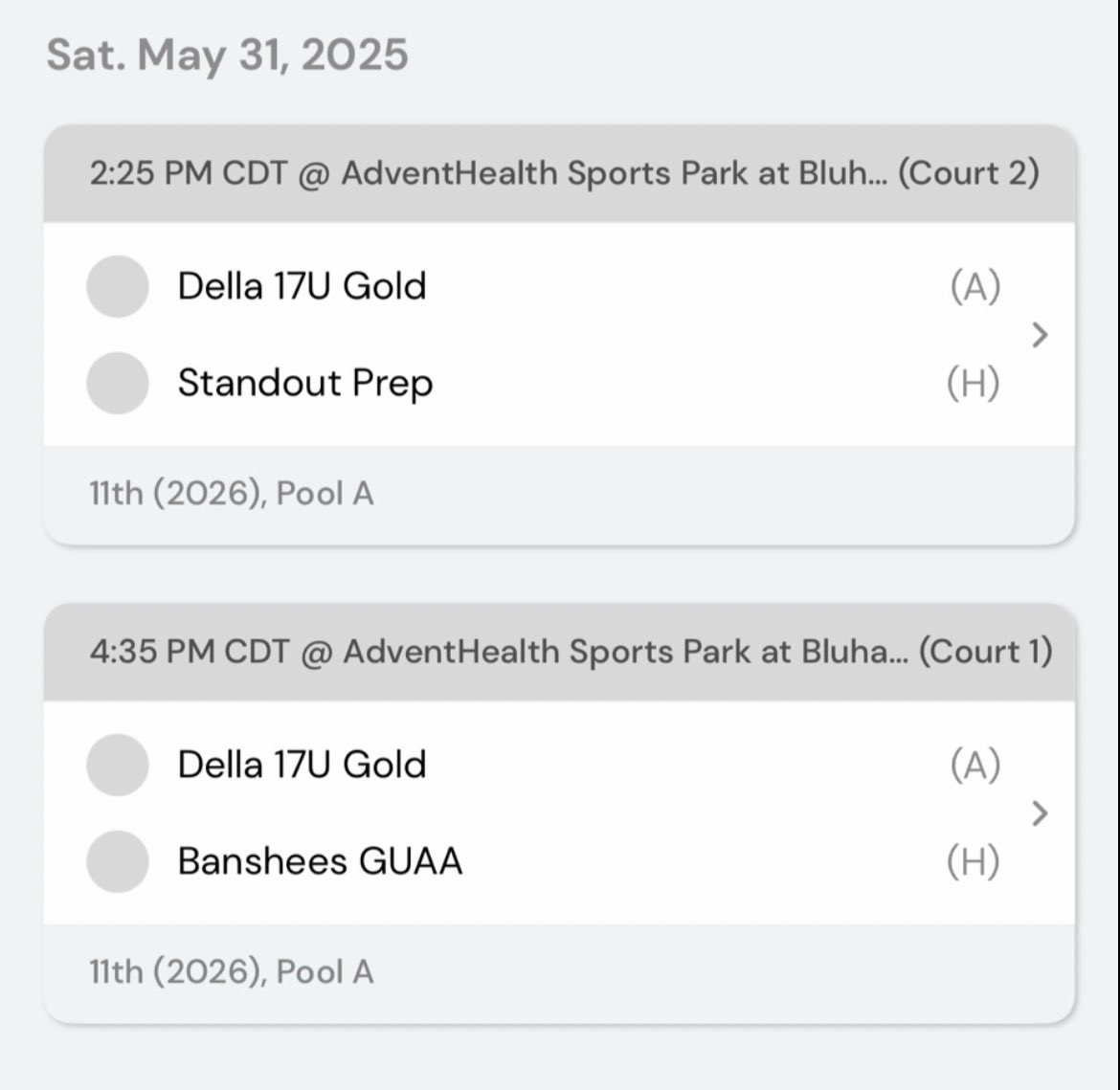The width and height of the screenshot is (1120, 1090).
Task: Click the (H) home label beside Banshees GUAA
Action: click(x=973, y=862)
